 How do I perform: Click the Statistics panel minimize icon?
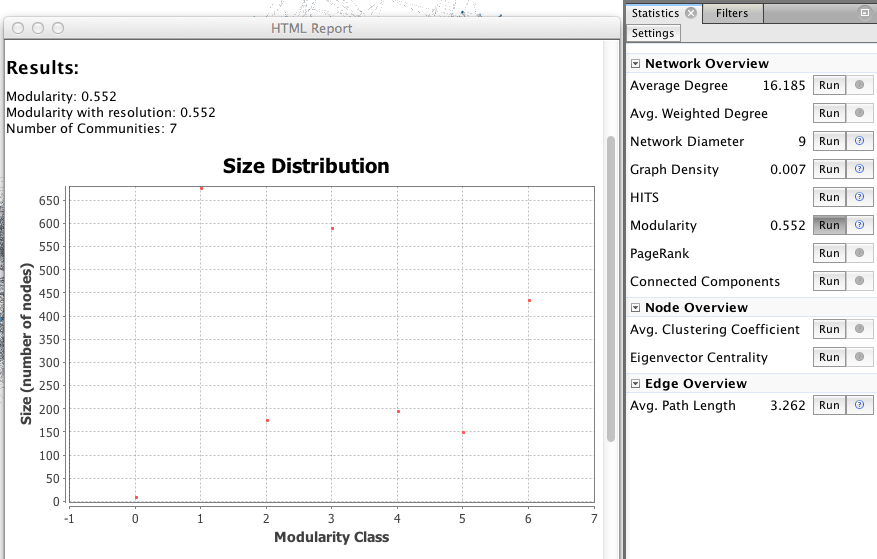tap(865, 13)
